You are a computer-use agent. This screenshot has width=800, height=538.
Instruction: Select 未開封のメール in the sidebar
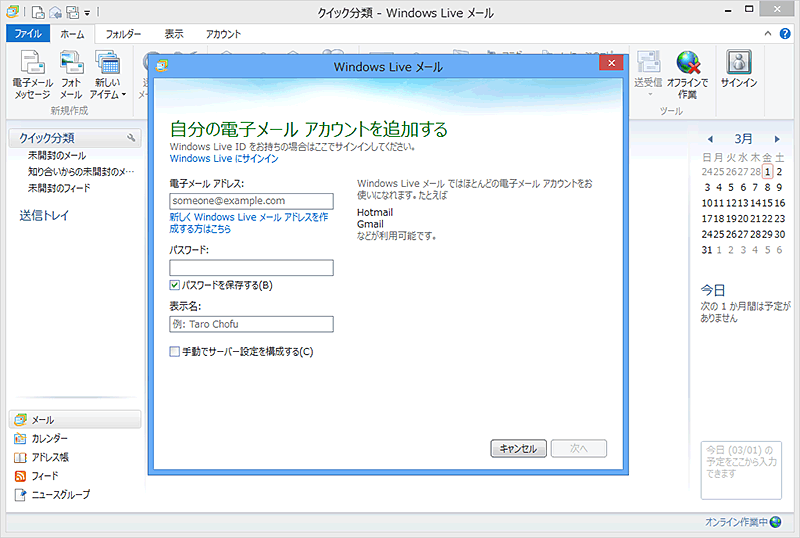click(57, 156)
